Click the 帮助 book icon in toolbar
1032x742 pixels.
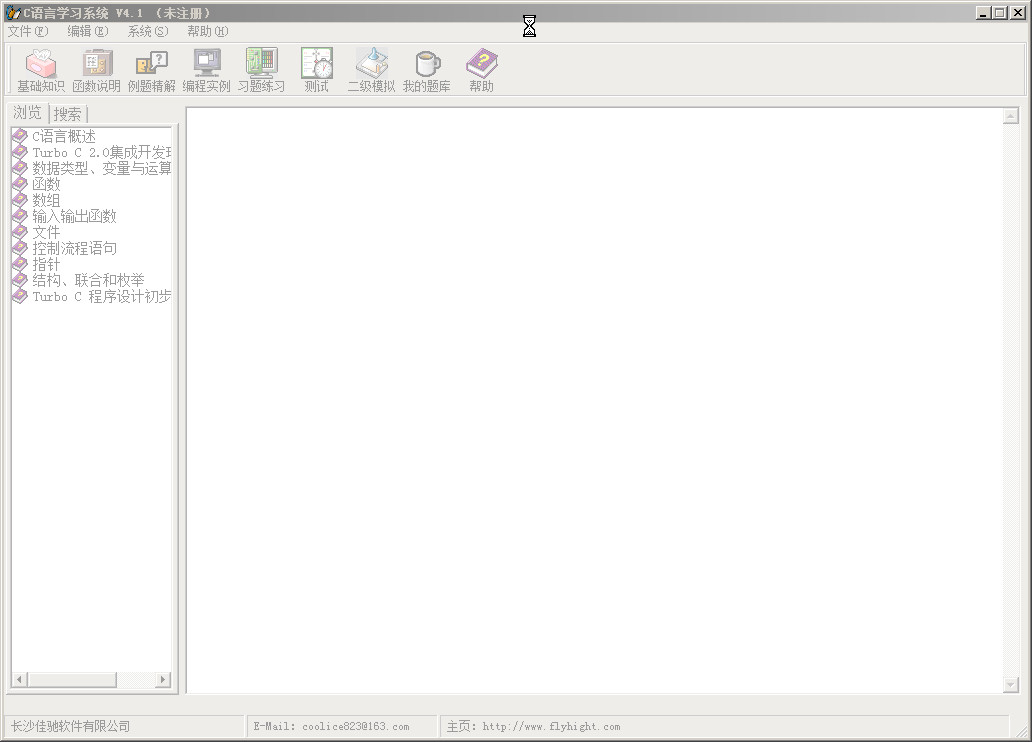pos(481,70)
